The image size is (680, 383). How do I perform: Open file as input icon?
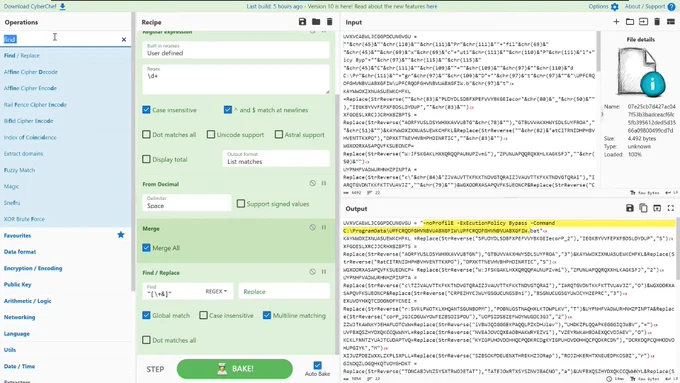click(643, 22)
